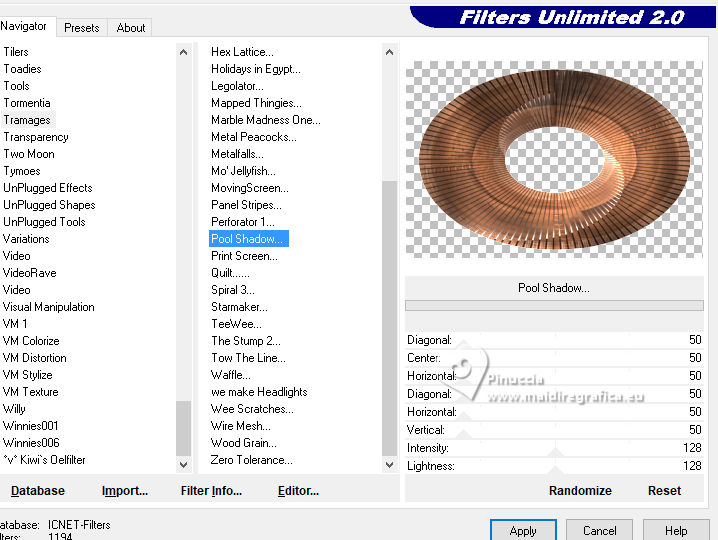Select the Wood Grain filter

(x=244, y=443)
